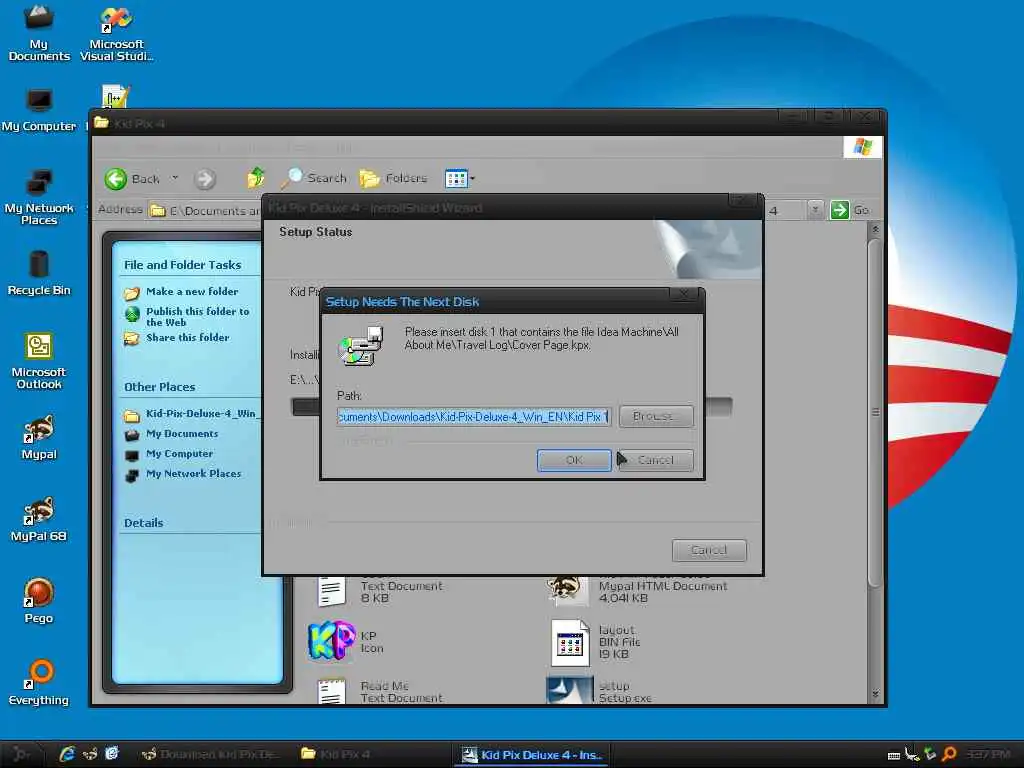
Task: Click the Explorer scrollbar up arrow
Action: [875, 229]
